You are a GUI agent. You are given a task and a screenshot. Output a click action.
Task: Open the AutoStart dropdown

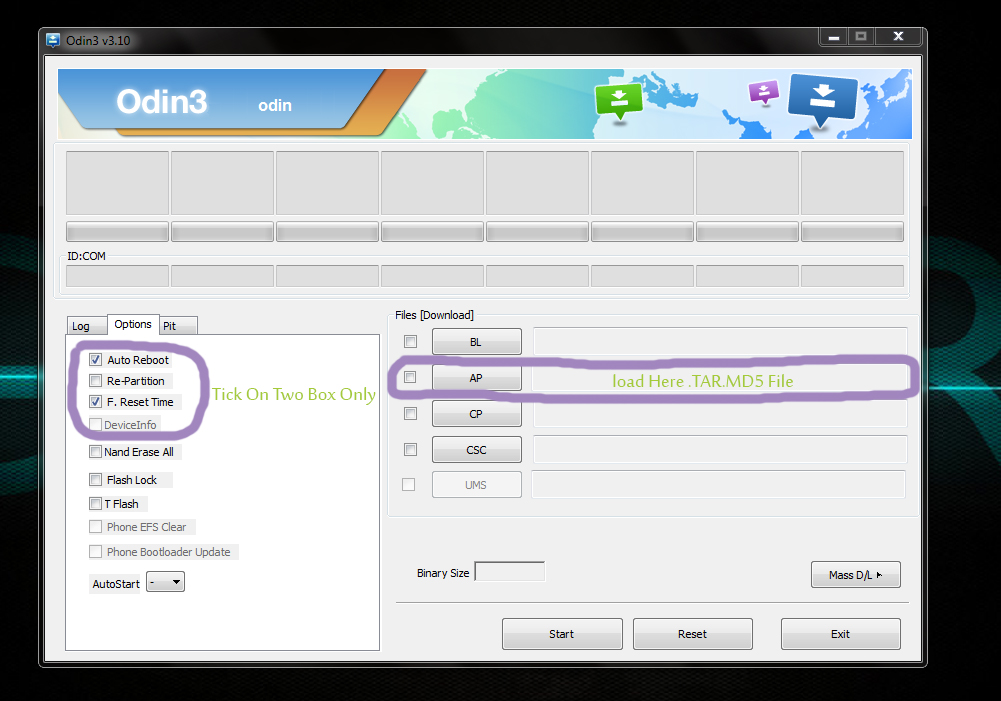[165, 582]
